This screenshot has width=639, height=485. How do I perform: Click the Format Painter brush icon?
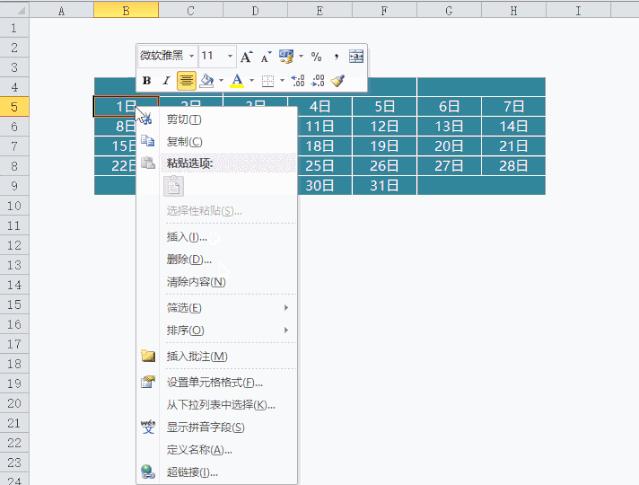click(338, 81)
